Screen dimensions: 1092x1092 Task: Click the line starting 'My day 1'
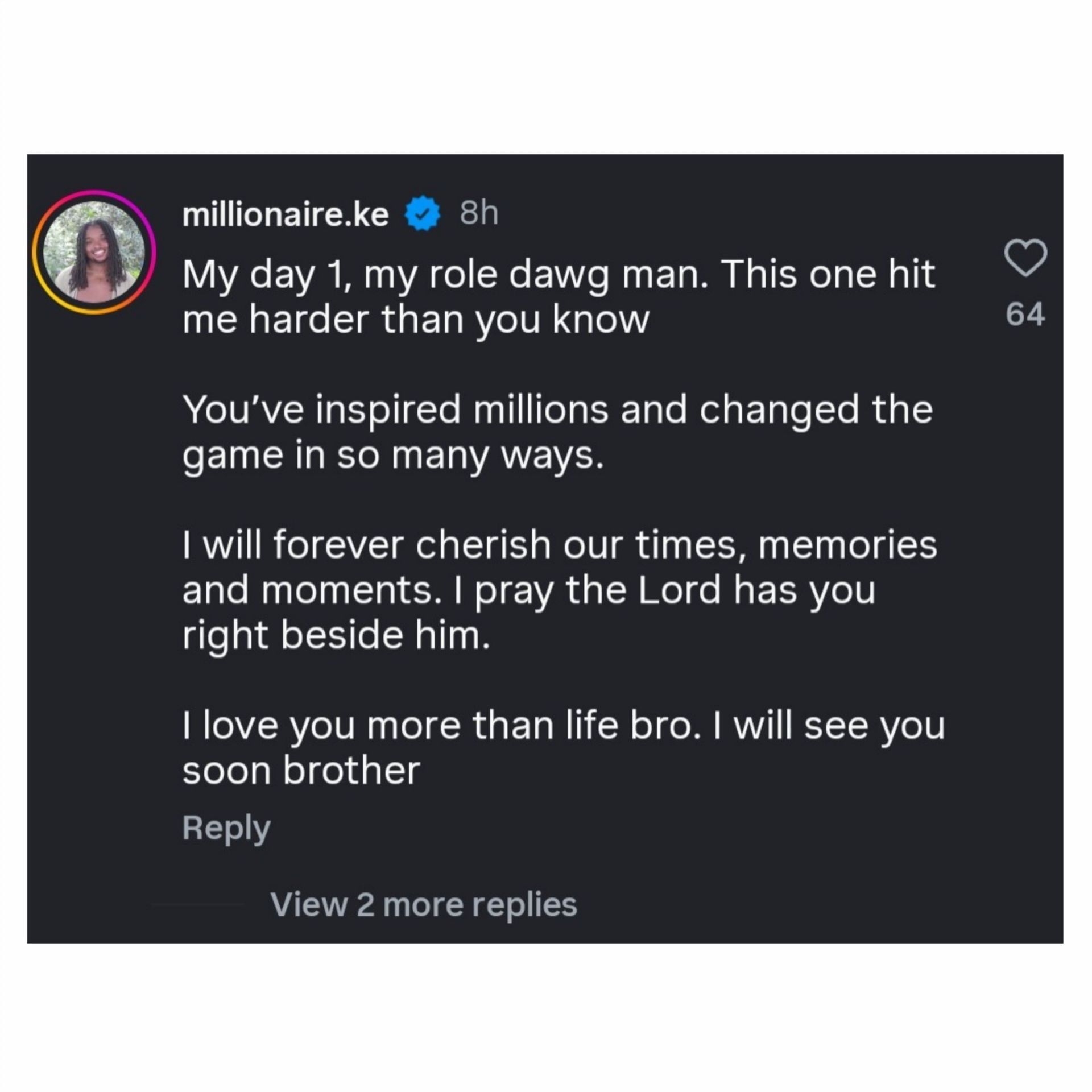pyautogui.click(x=559, y=275)
